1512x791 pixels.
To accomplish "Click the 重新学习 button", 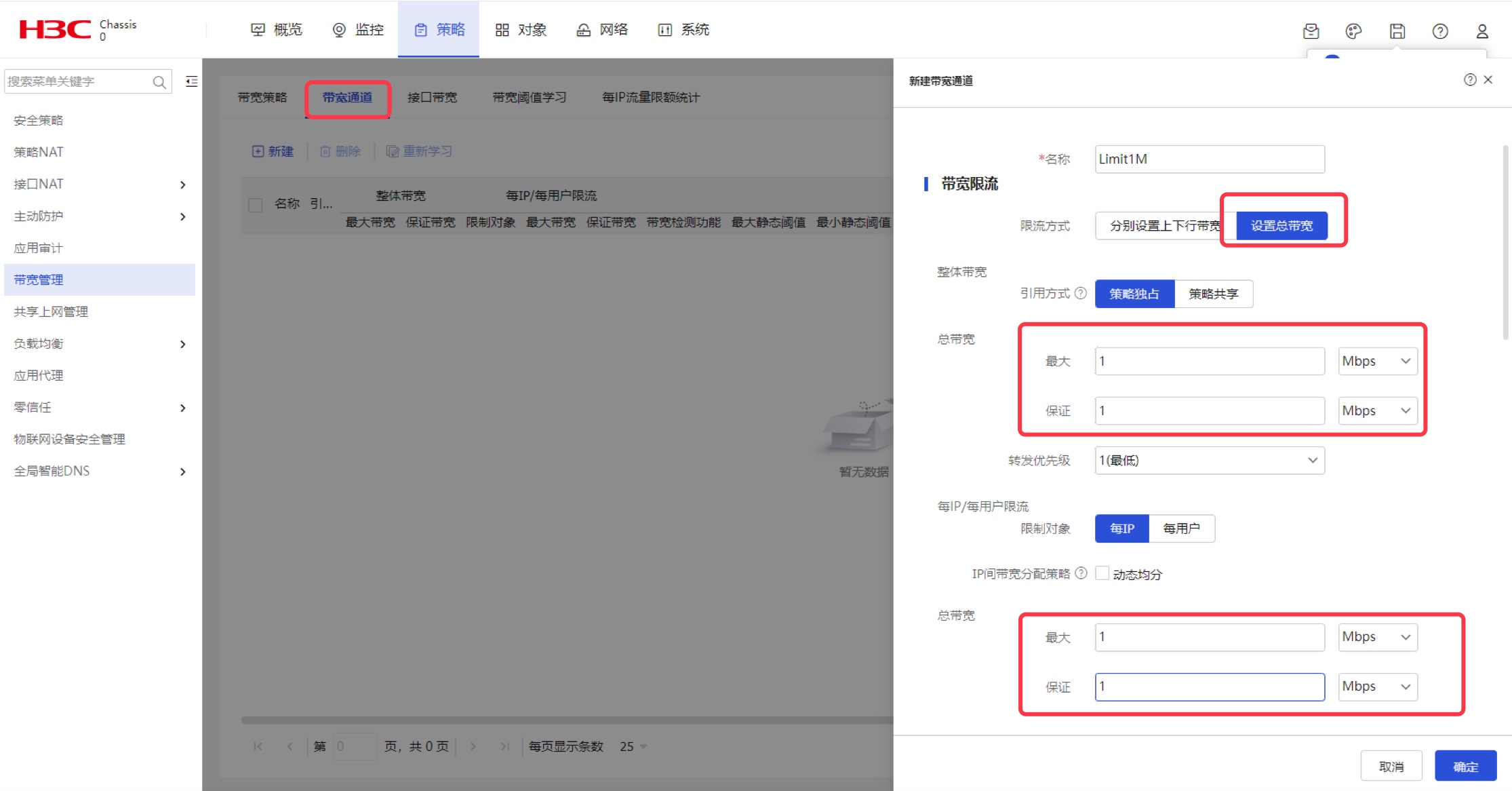I will pos(420,151).
